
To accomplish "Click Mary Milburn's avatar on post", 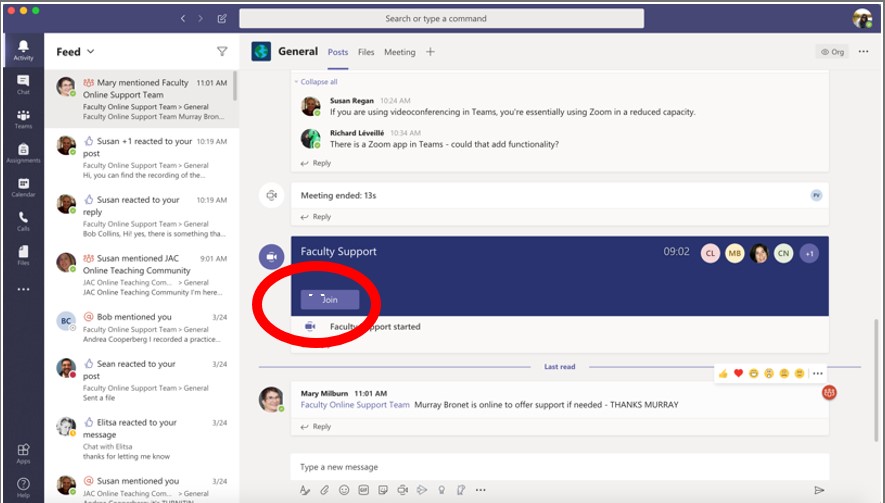I will click(x=271, y=399).
